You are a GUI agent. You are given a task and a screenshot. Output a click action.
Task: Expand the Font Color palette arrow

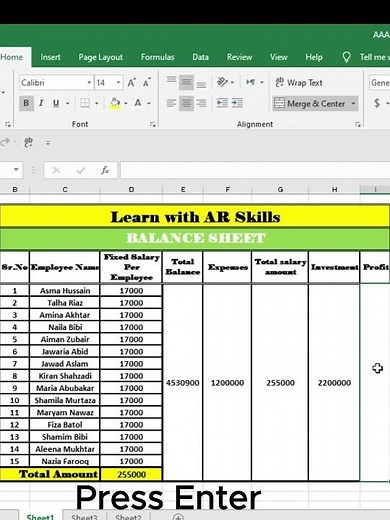point(149,103)
